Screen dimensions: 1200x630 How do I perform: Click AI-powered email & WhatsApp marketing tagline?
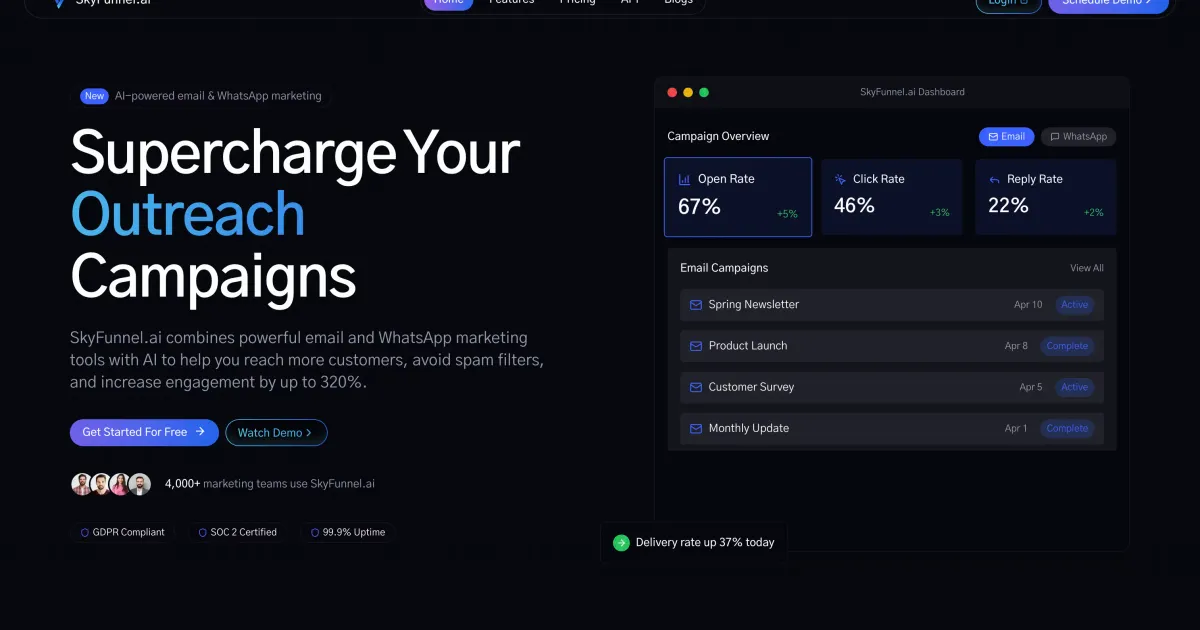pyautogui.click(x=218, y=96)
